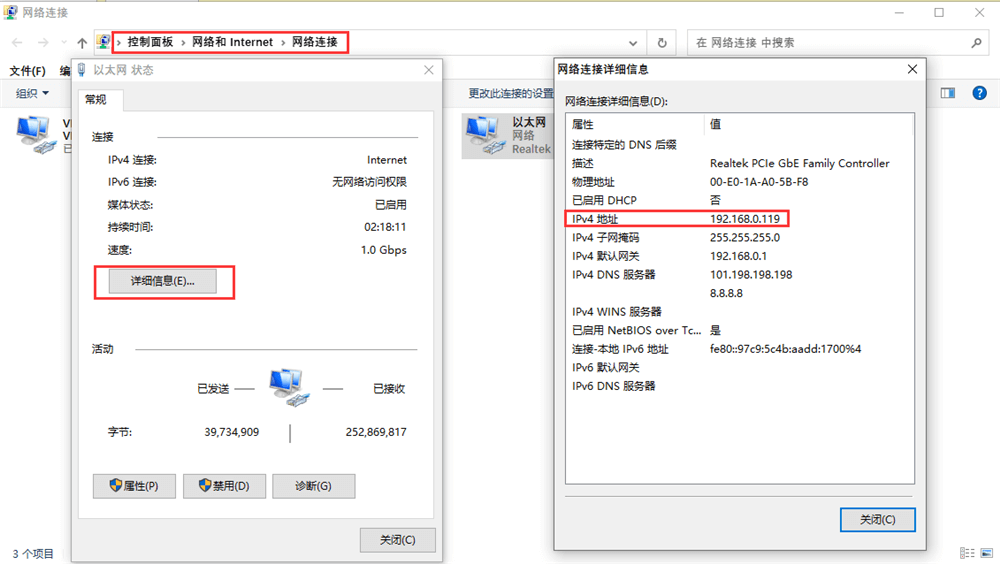
Task: Select the leftmost network adapter icon
Action: 36,135
